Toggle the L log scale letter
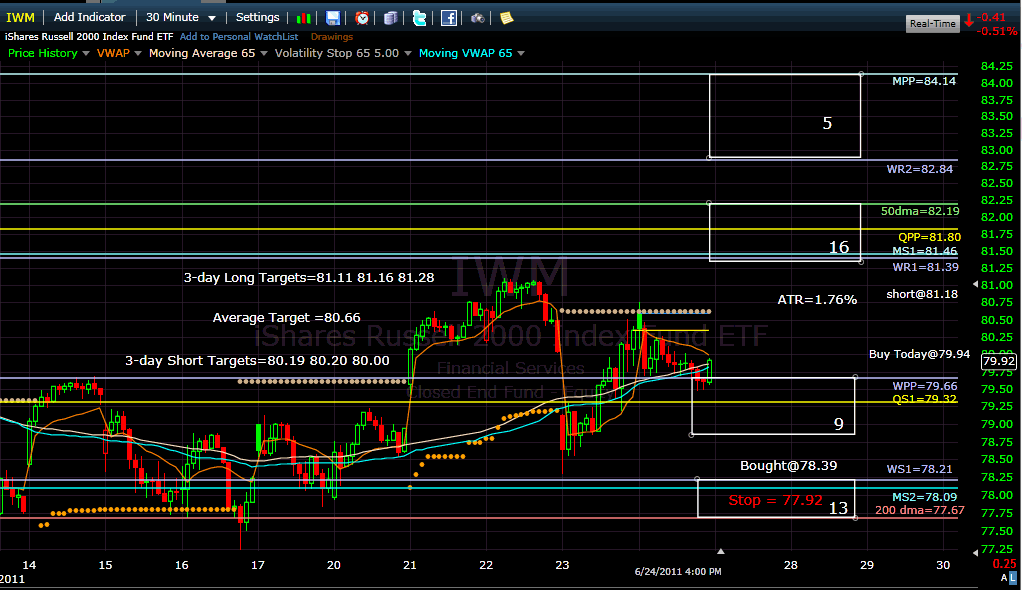1022x590 pixels. pos(1013,578)
